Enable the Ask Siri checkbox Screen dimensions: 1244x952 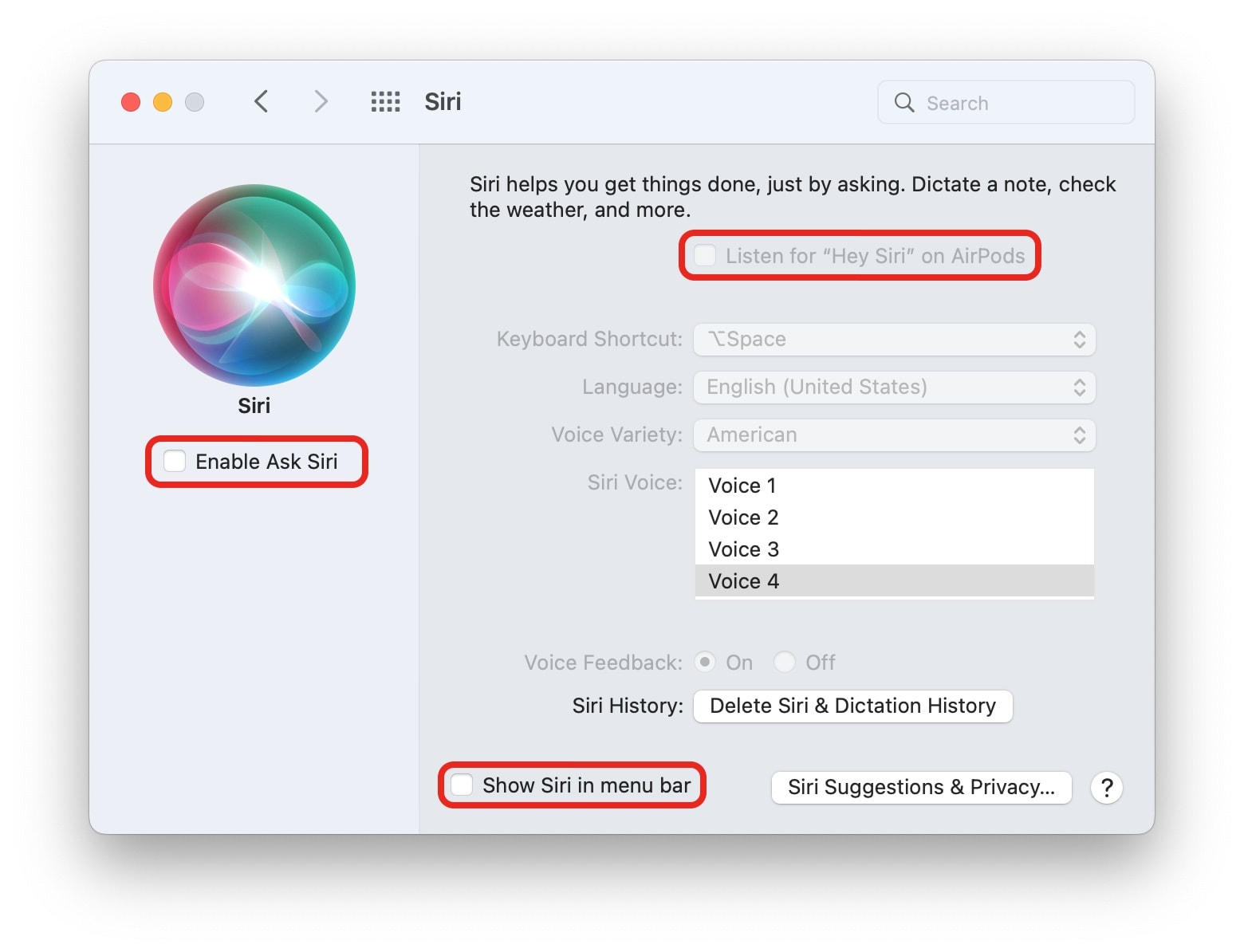coord(175,462)
